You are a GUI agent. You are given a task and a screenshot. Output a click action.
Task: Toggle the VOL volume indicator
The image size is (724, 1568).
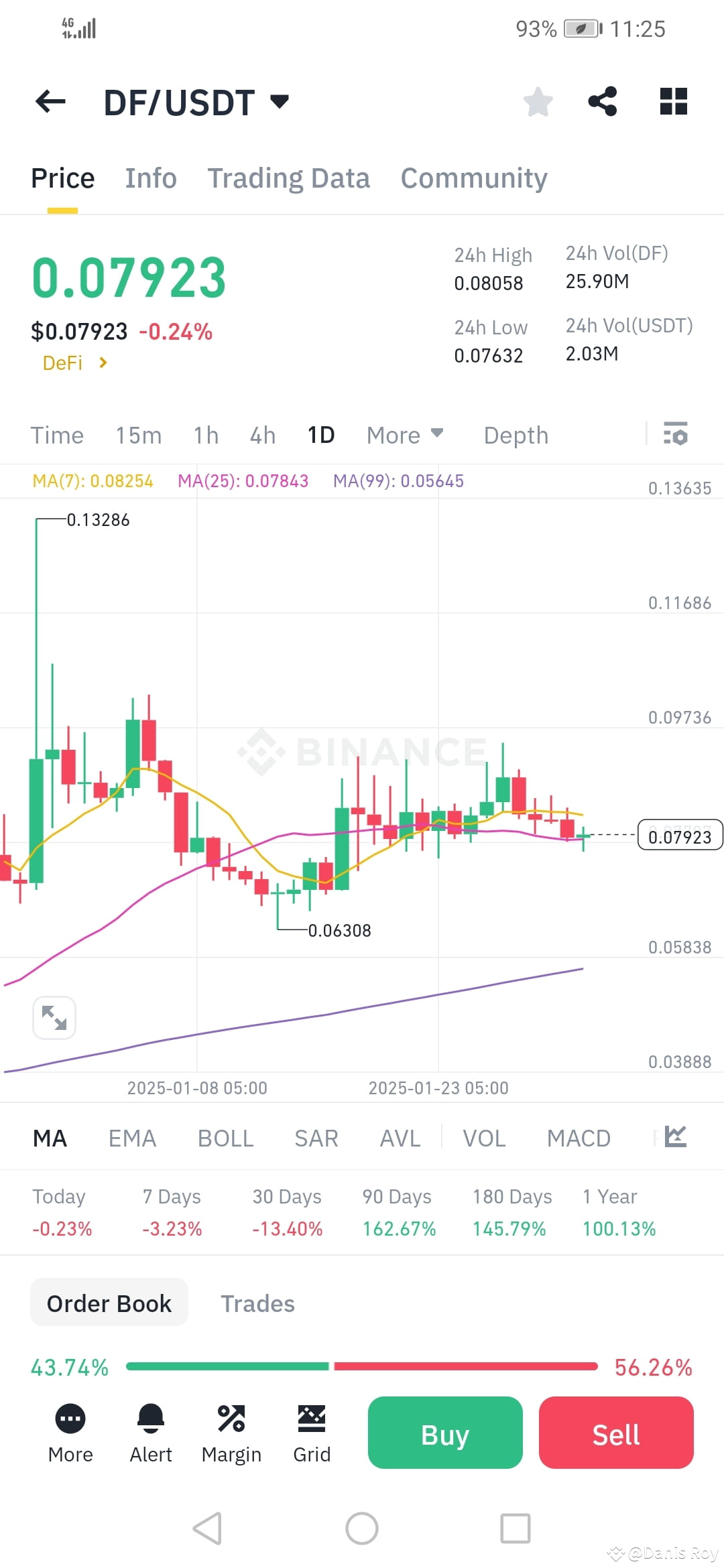tap(484, 1137)
